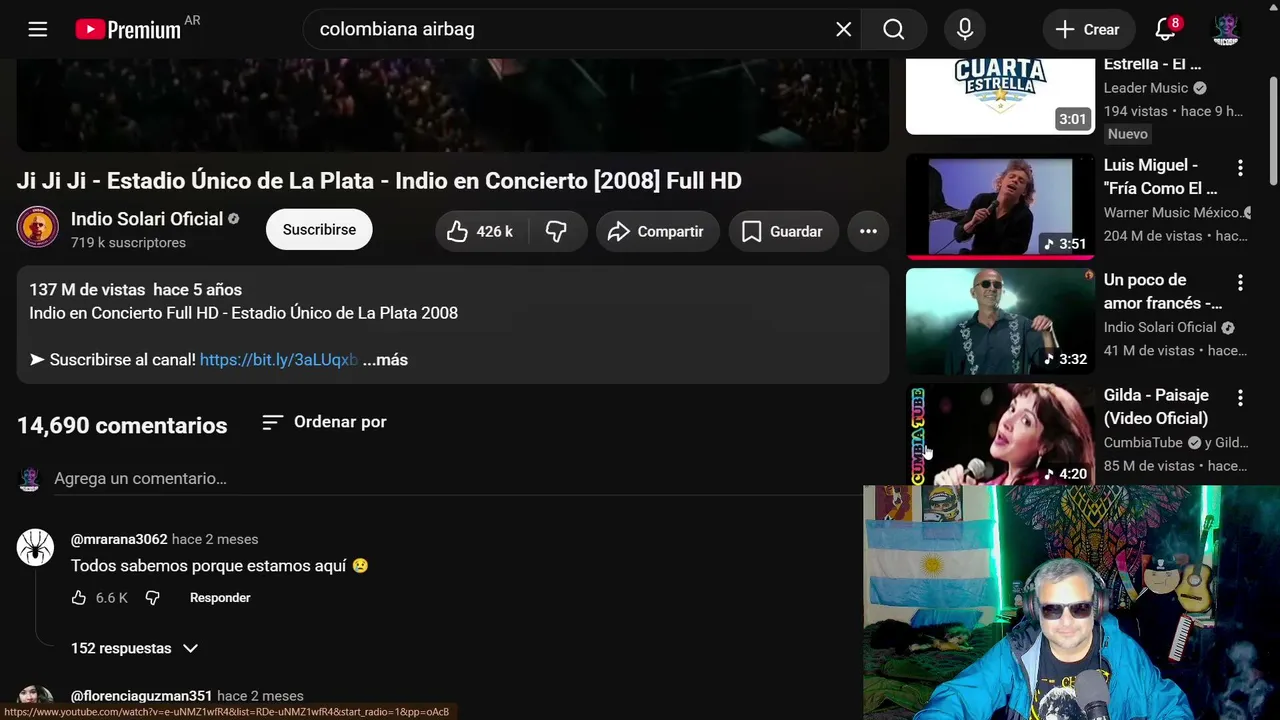This screenshot has height=720, width=1280.
Task: Click 'Todos sabemos porque estamos aquí' comment text
Action: pos(209,566)
